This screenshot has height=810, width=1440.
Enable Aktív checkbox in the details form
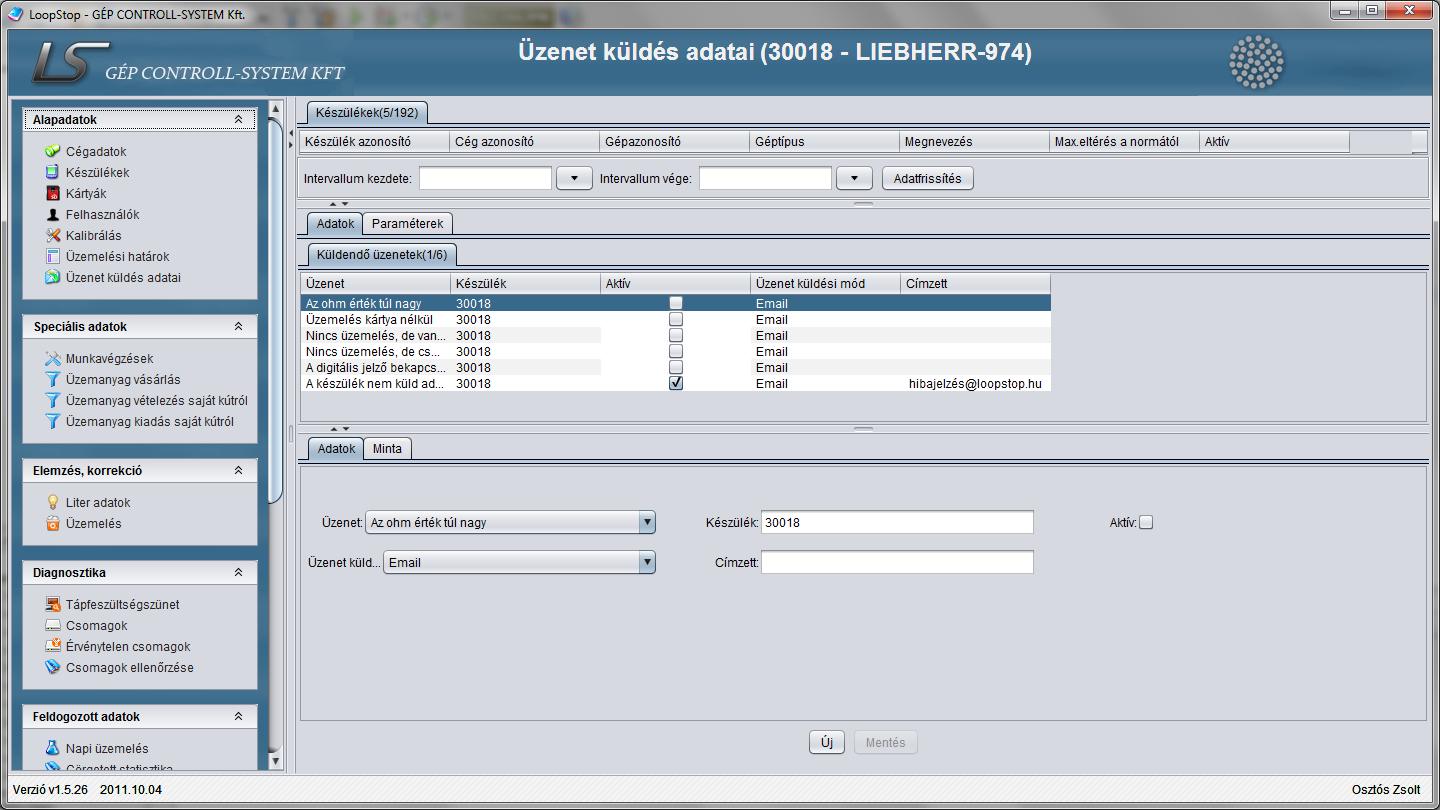click(x=1146, y=522)
